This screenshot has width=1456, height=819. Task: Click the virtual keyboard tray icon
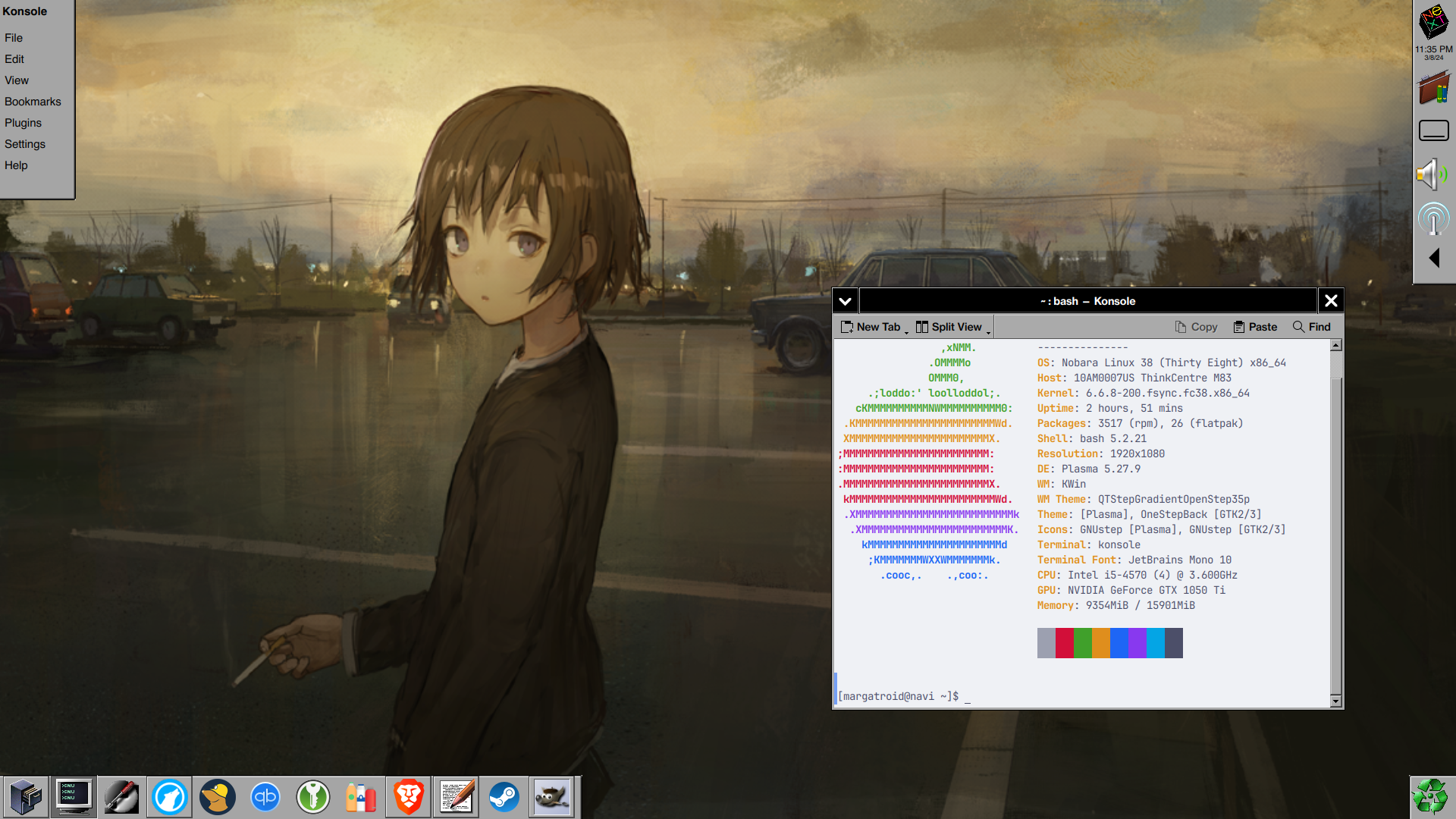coord(1433,131)
